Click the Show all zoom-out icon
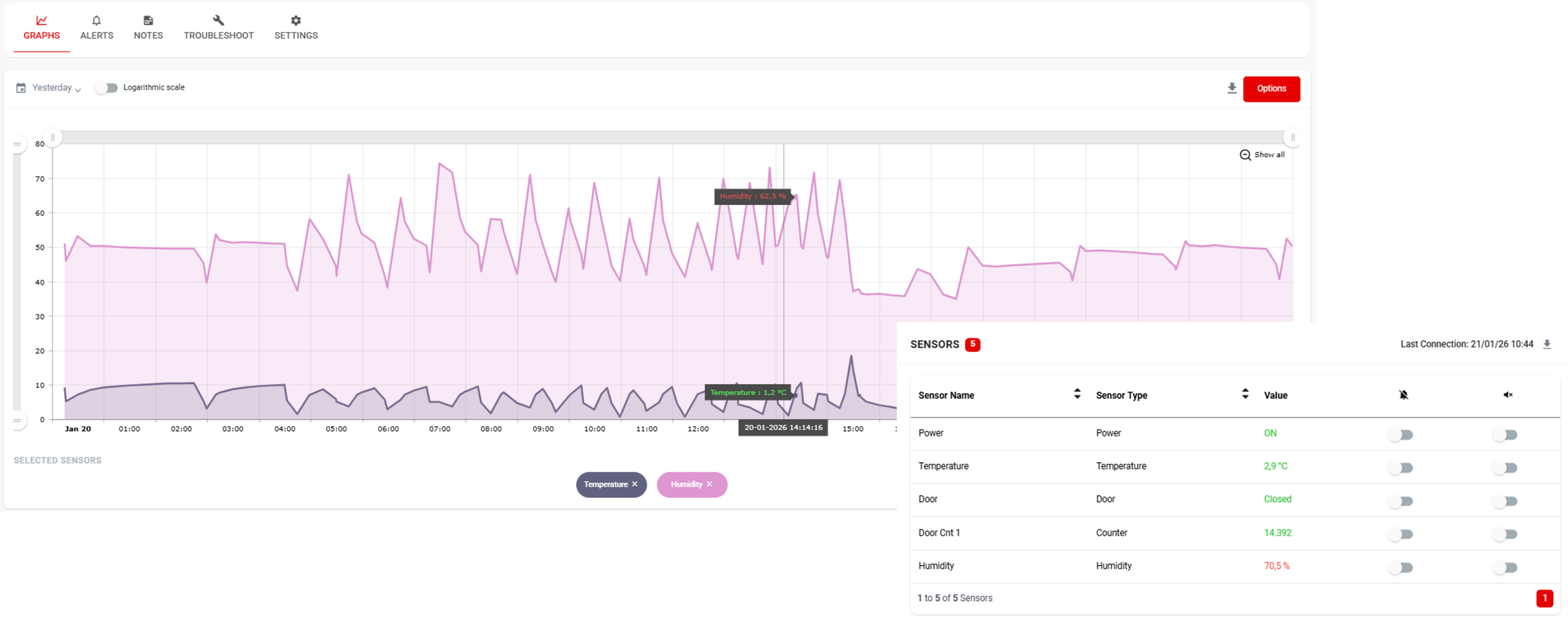The width and height of the screenshot is (1568, 622). 1245,155
